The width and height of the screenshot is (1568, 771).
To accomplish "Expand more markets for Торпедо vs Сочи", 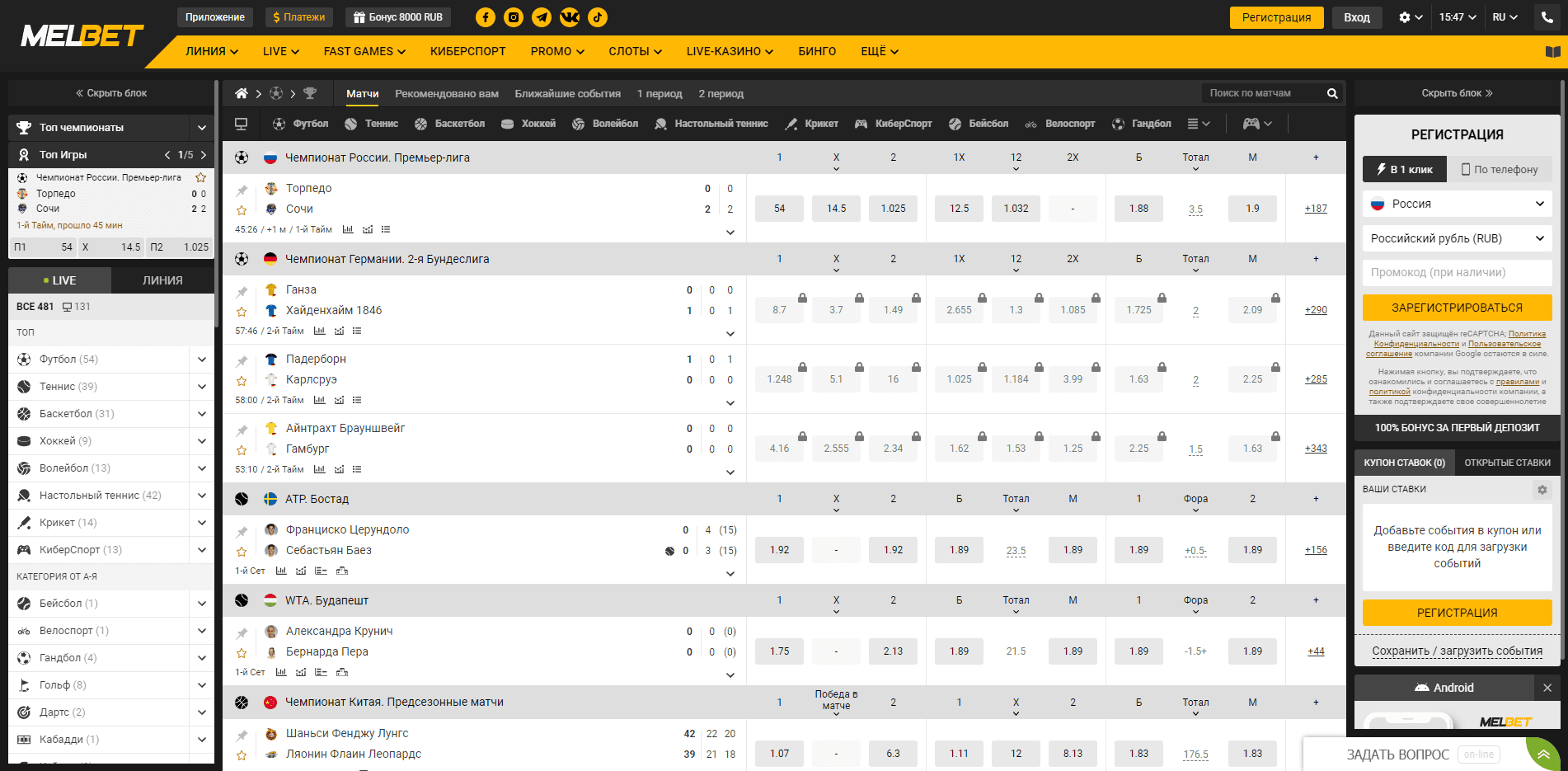I will [x=730, y=232].
